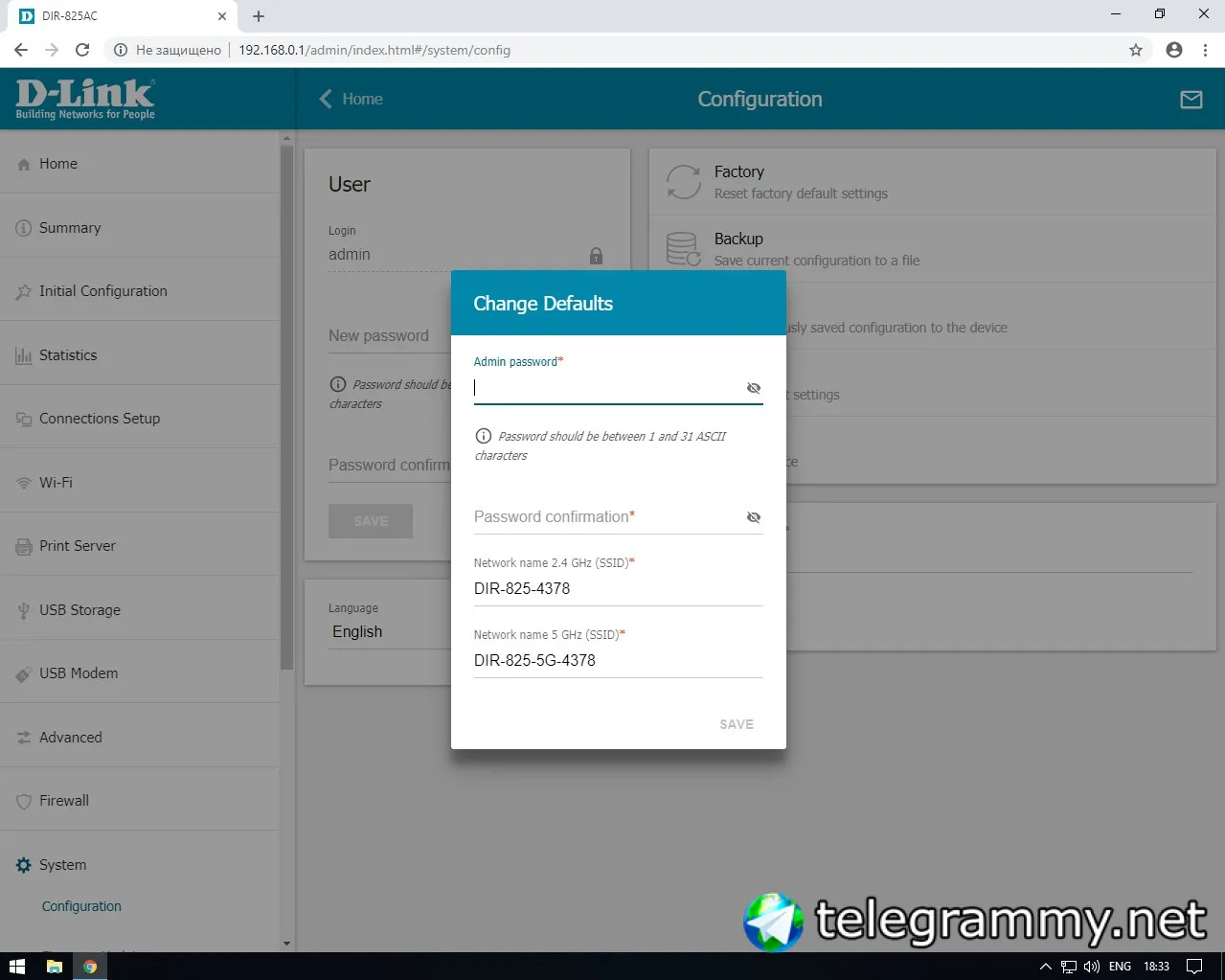The height and width of the screenshot is (980, 1225).
Task: Click the Password confirmation field in dialog
Action: tap(607, 517)
